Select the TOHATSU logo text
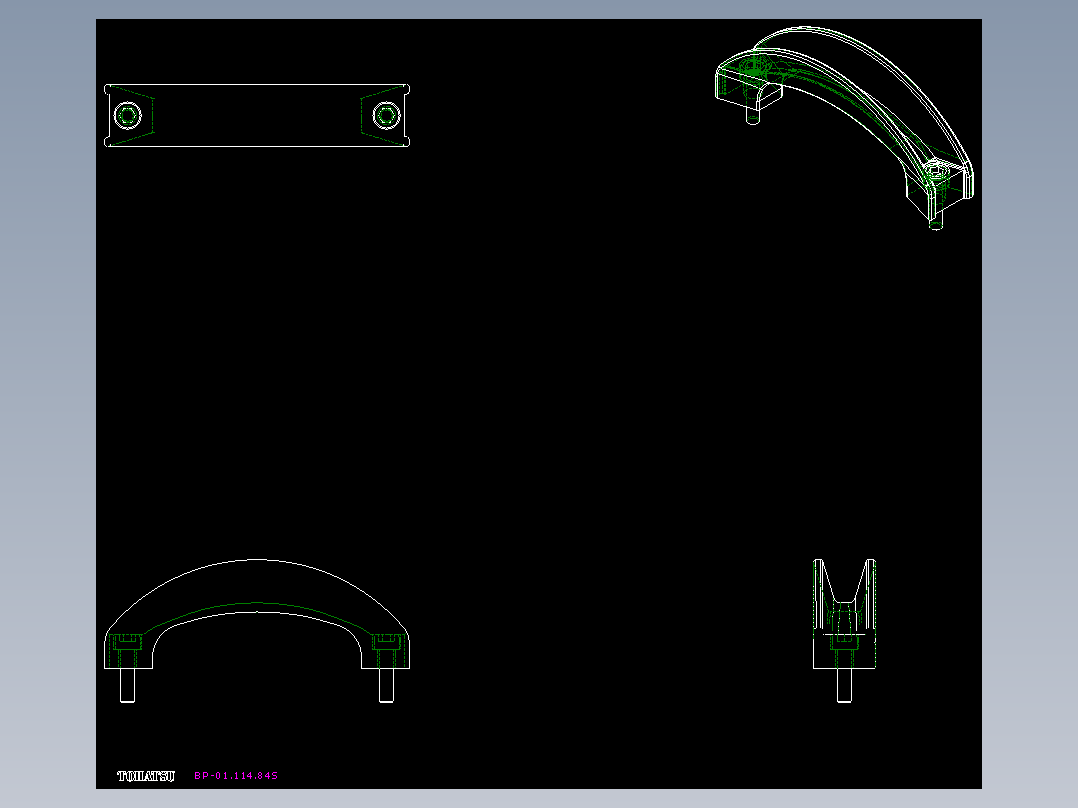Viewport: 1078px width, 808px height. [x=146, y=776]
